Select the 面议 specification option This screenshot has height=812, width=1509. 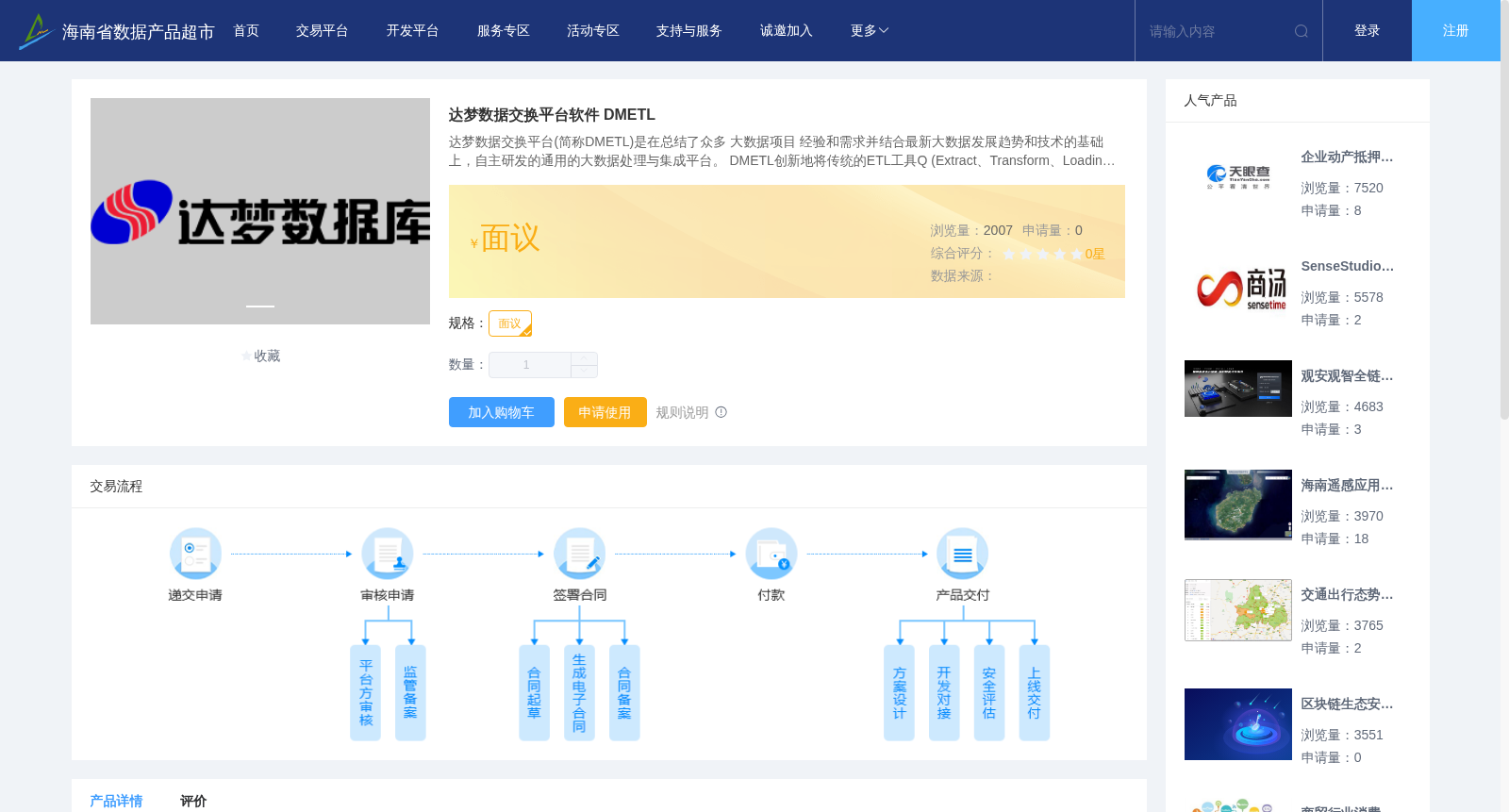pos(510,323)
